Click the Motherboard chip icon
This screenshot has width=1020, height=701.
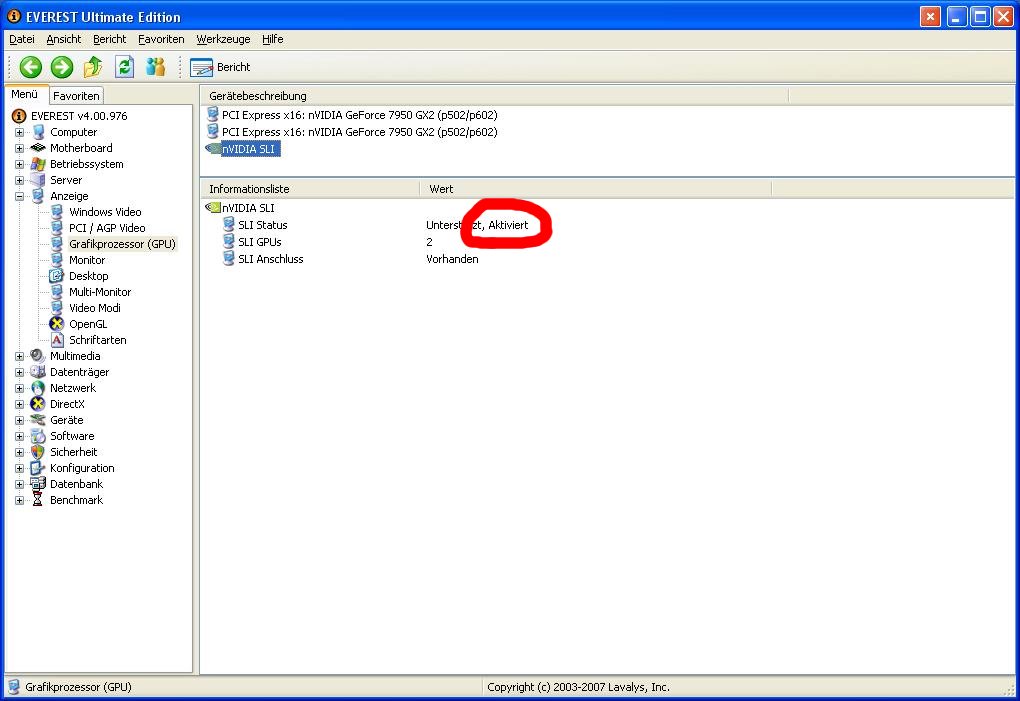[x=38, y=148]
